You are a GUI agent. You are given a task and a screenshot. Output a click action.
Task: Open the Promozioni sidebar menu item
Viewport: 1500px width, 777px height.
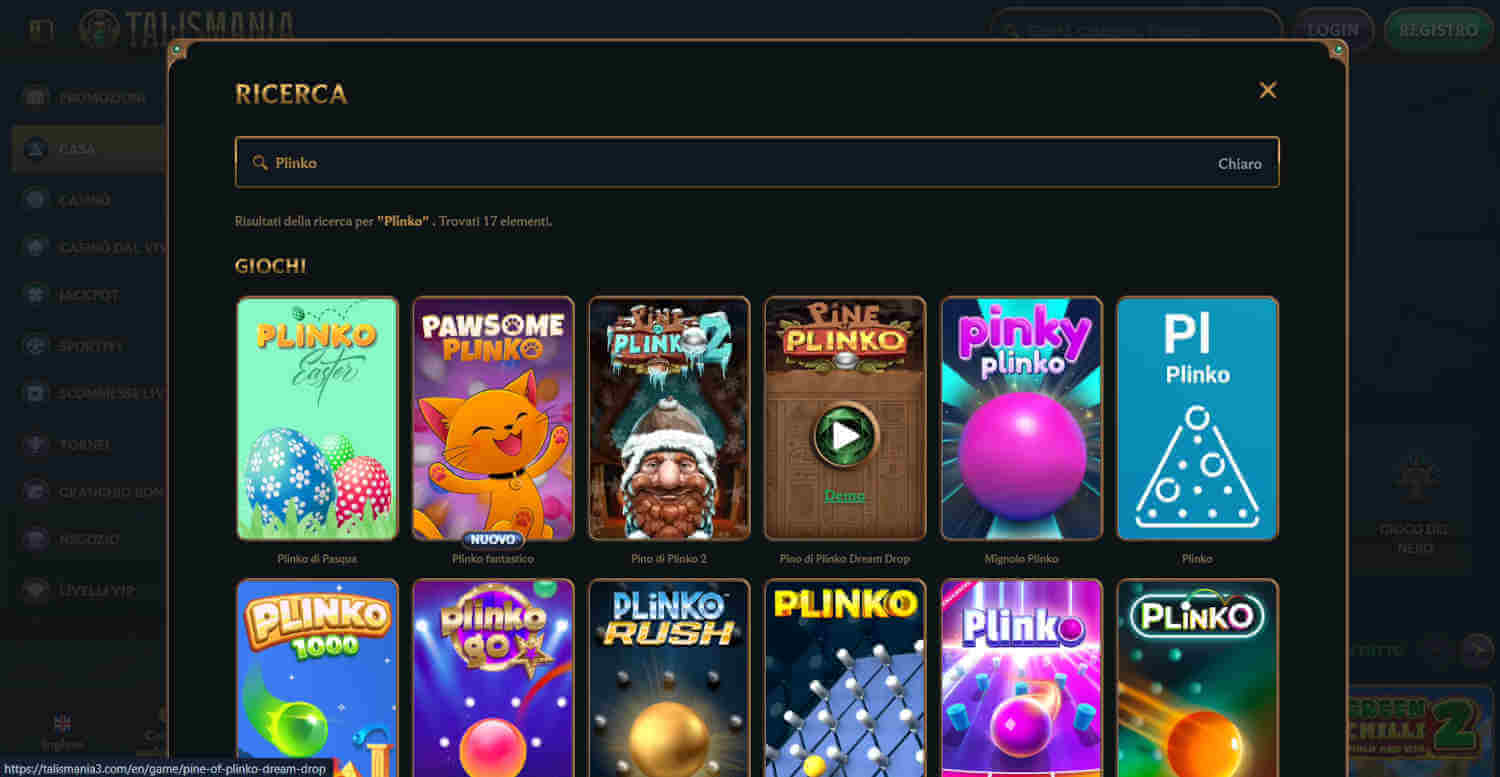pos(88,97)
